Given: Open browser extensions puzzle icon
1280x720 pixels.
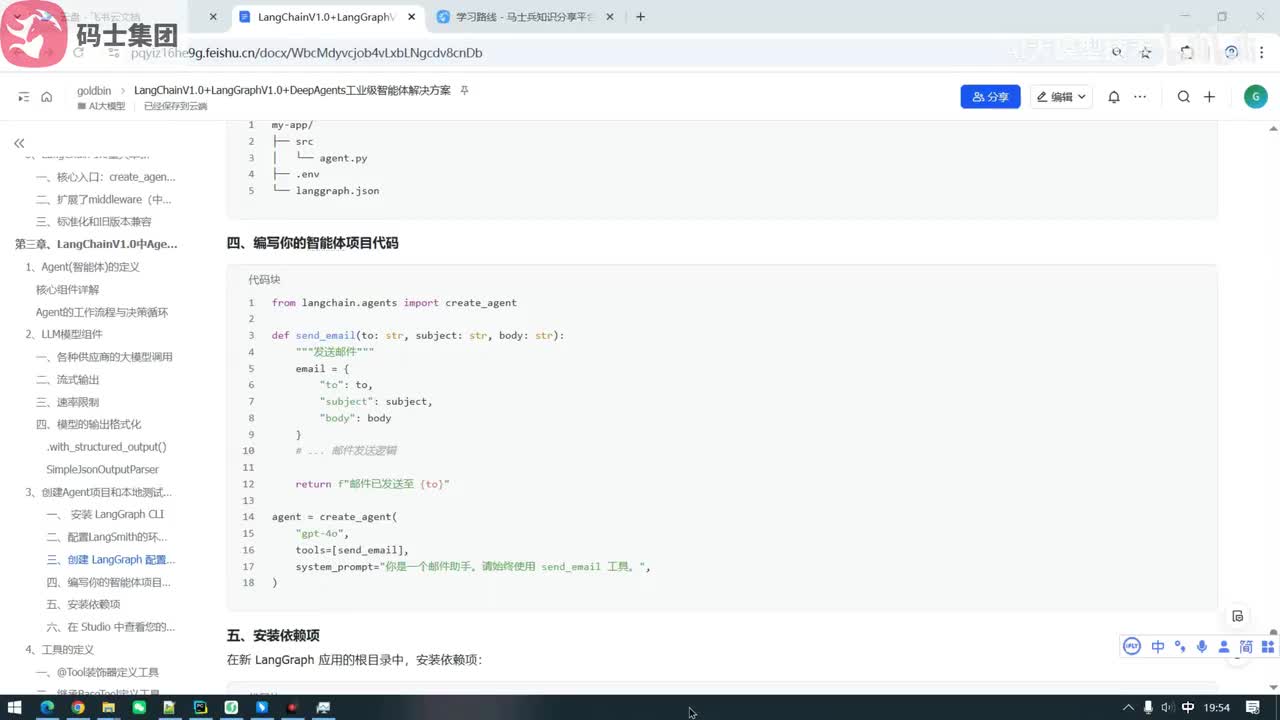Looking at the screenshot, I should click(1187, 53).
